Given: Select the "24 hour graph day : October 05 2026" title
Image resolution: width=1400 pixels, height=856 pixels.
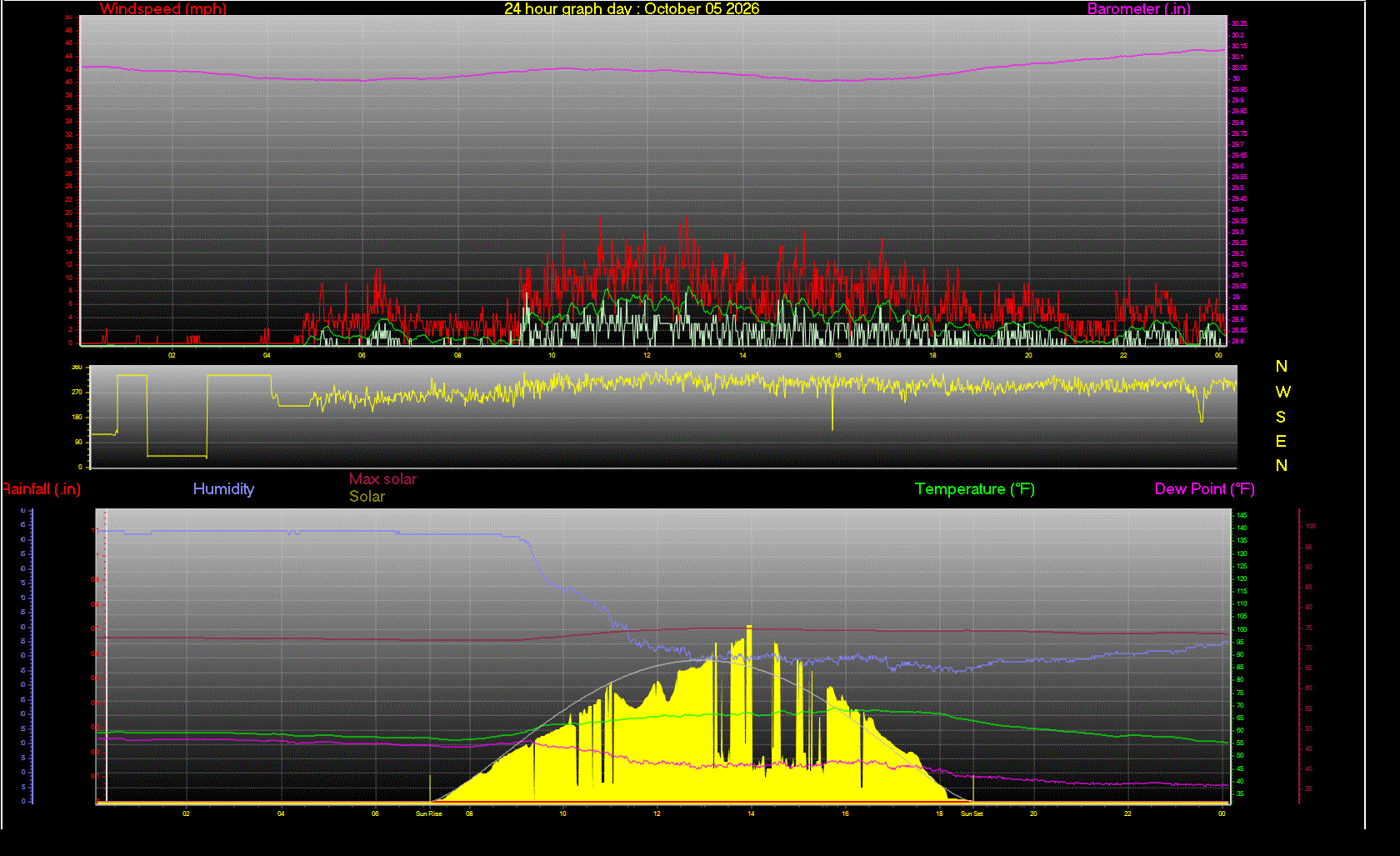Looking at the screenshot, I should (x=632, y=9).
